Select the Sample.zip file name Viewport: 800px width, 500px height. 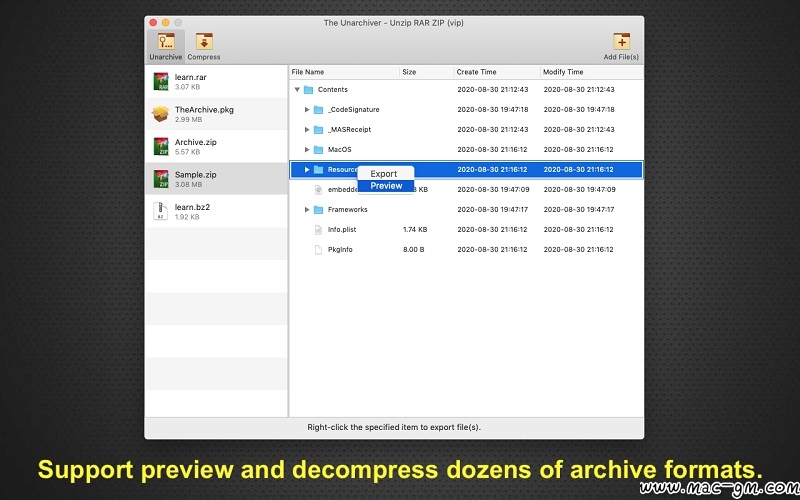195,174
